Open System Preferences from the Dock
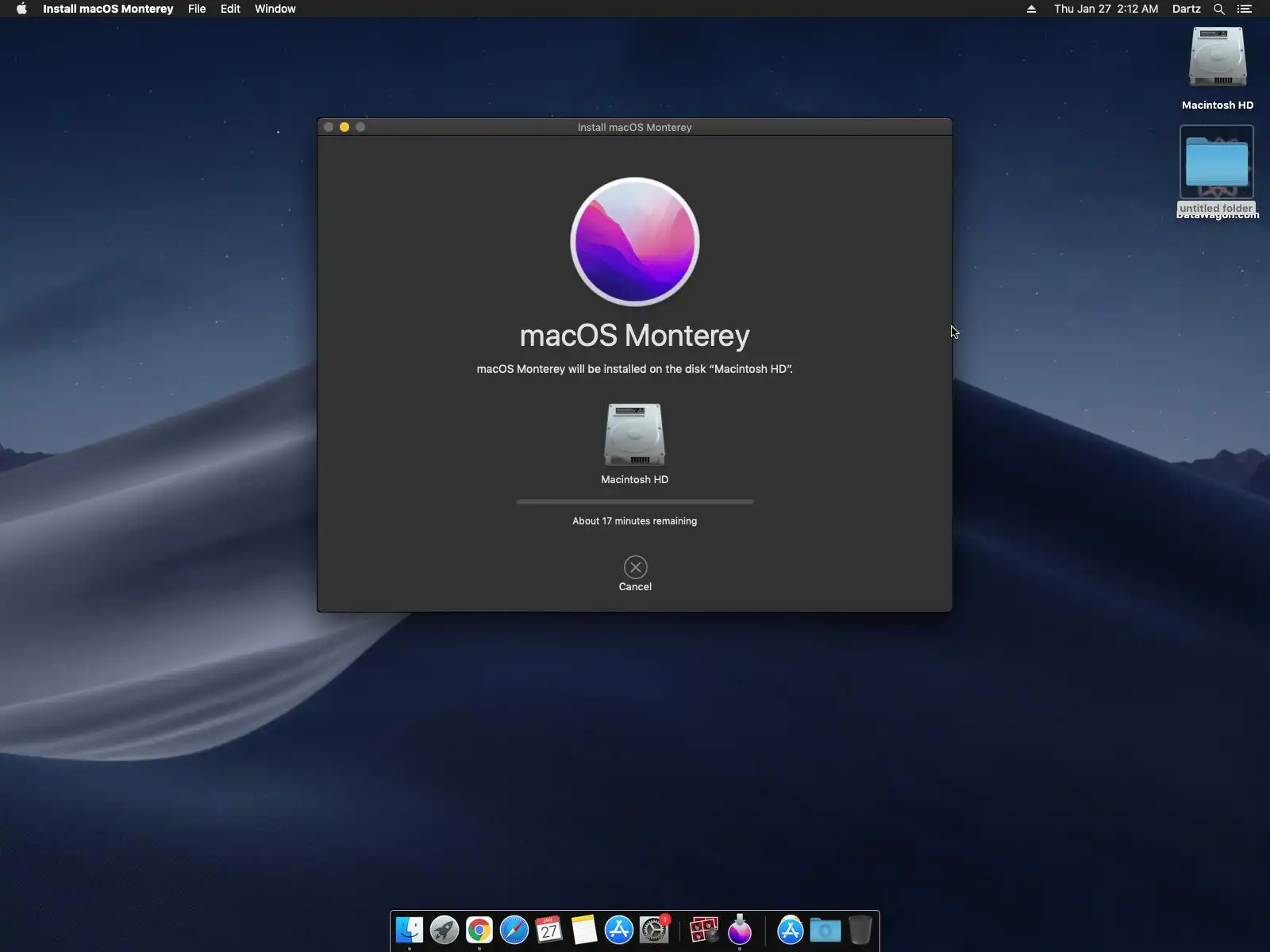This screenshot has height=952, width=1270. [x=654, y=930]
